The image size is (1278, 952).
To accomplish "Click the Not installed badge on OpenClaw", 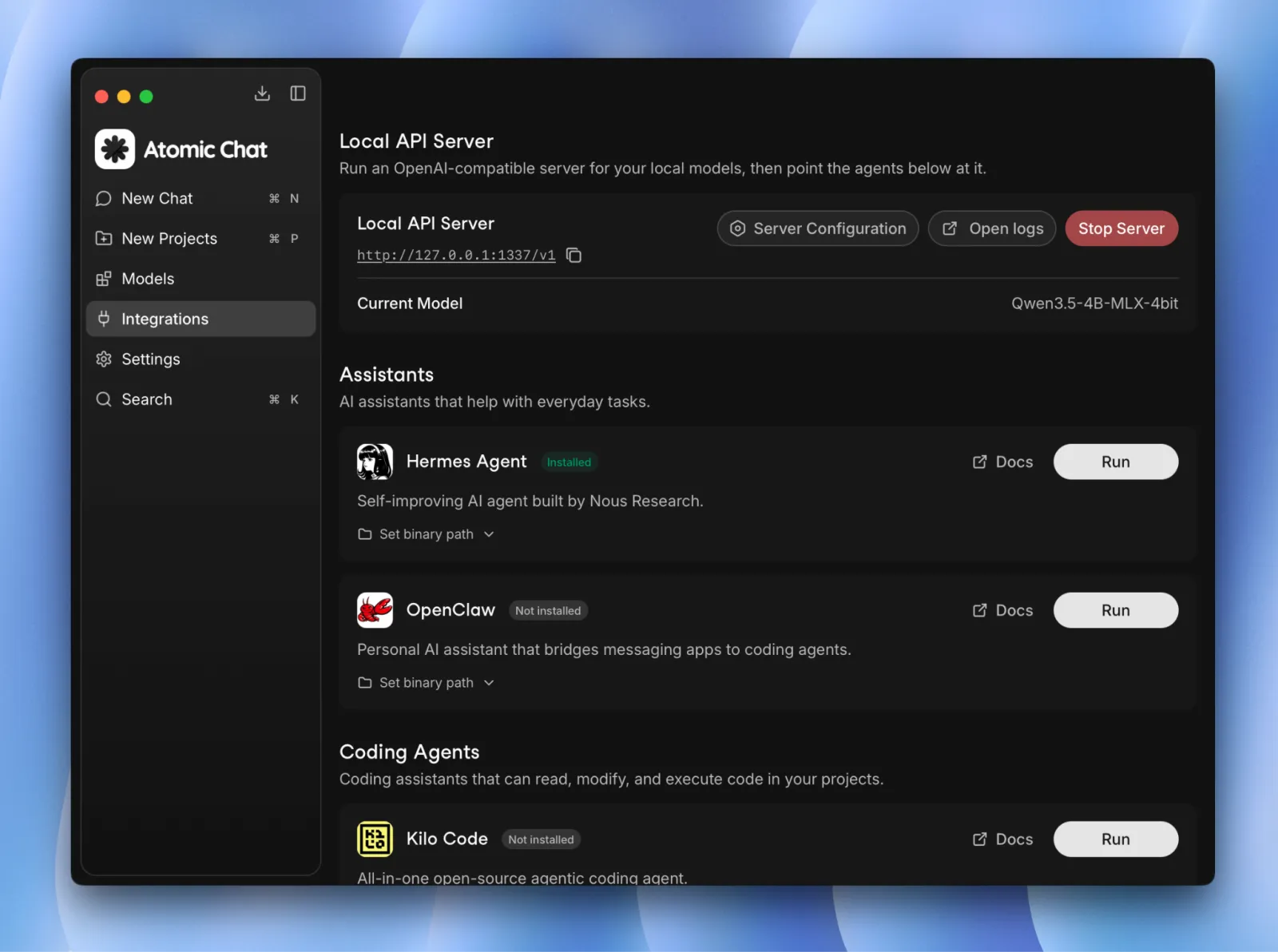I will coord(548,611).
